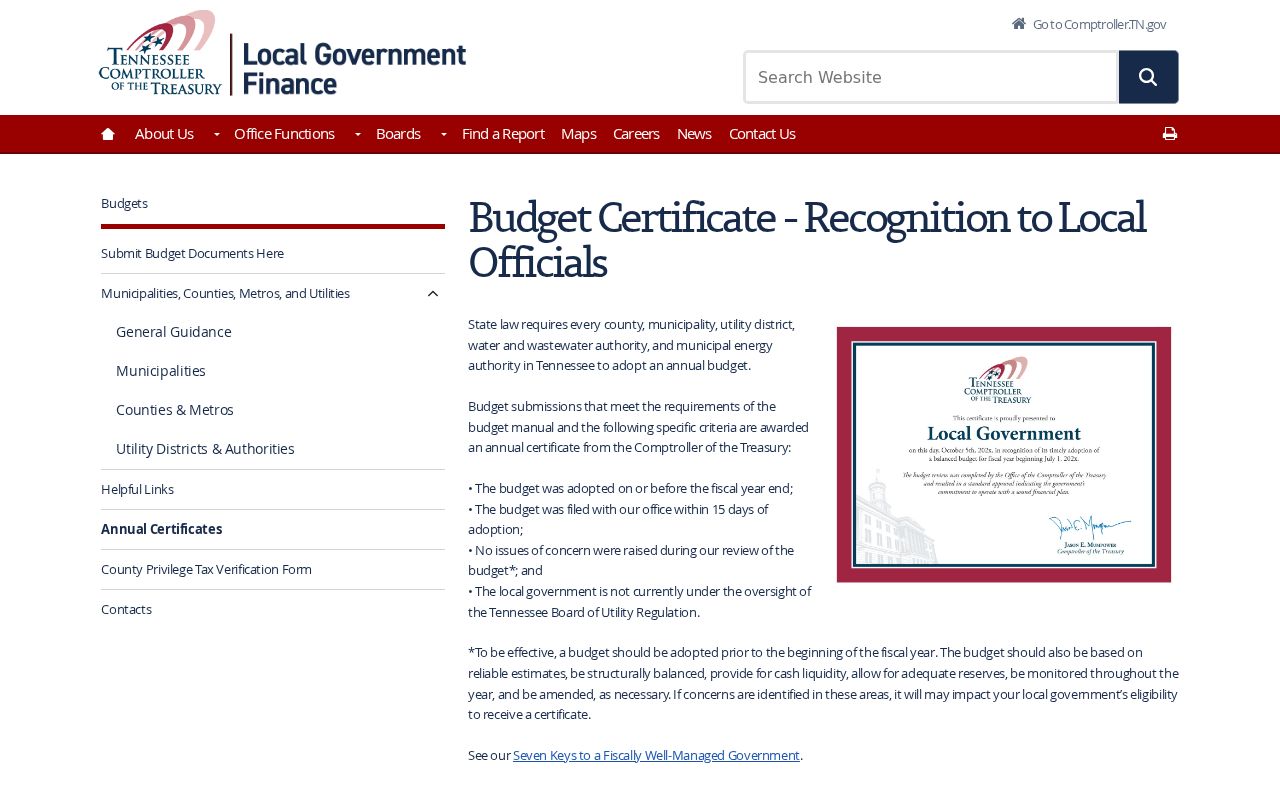Select Utility Districts & Authorities in the sidebar
Image resolution: width=1280 pixels, height=800 pixels.
(205, 449)
